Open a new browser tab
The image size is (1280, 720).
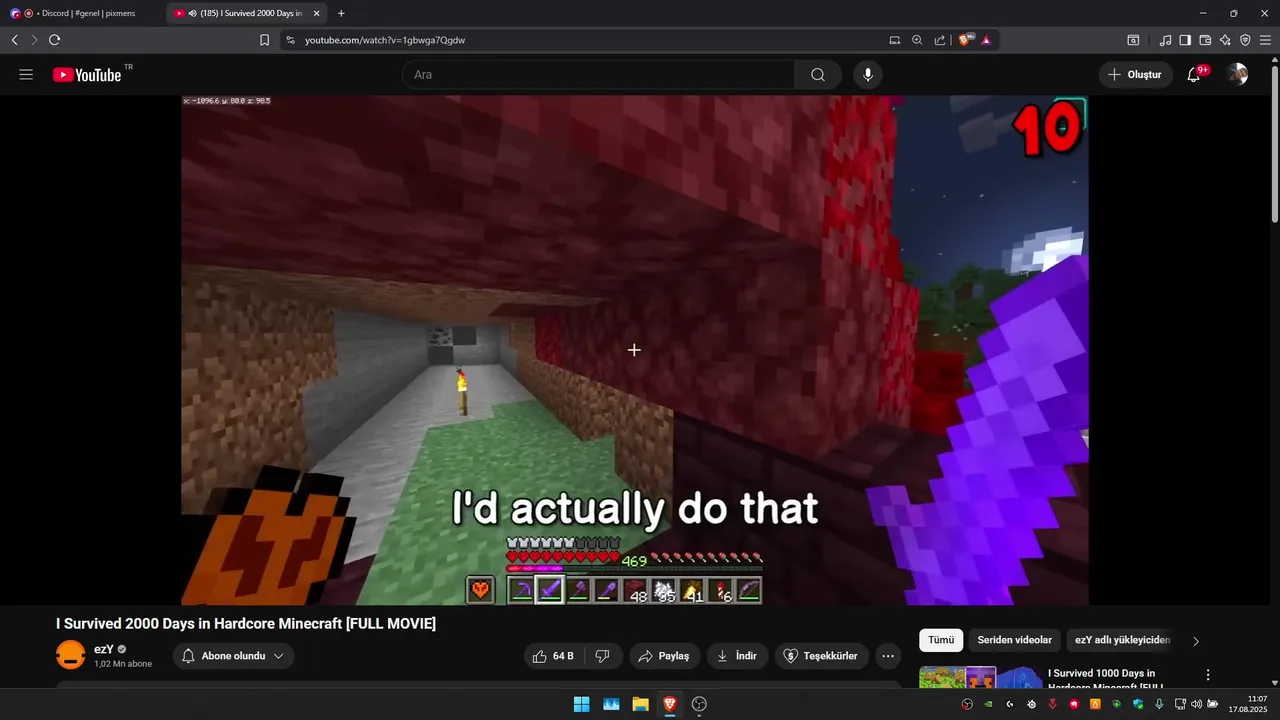pyautogui.click(x=341, y=13)
